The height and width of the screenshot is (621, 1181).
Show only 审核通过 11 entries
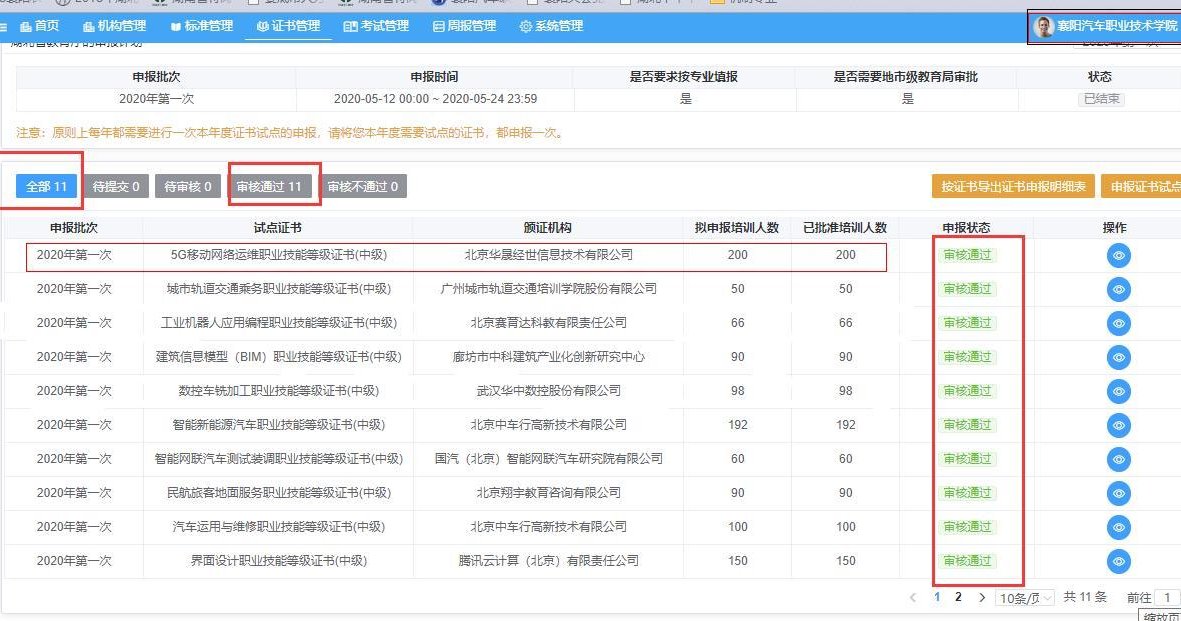pos(268,186)
